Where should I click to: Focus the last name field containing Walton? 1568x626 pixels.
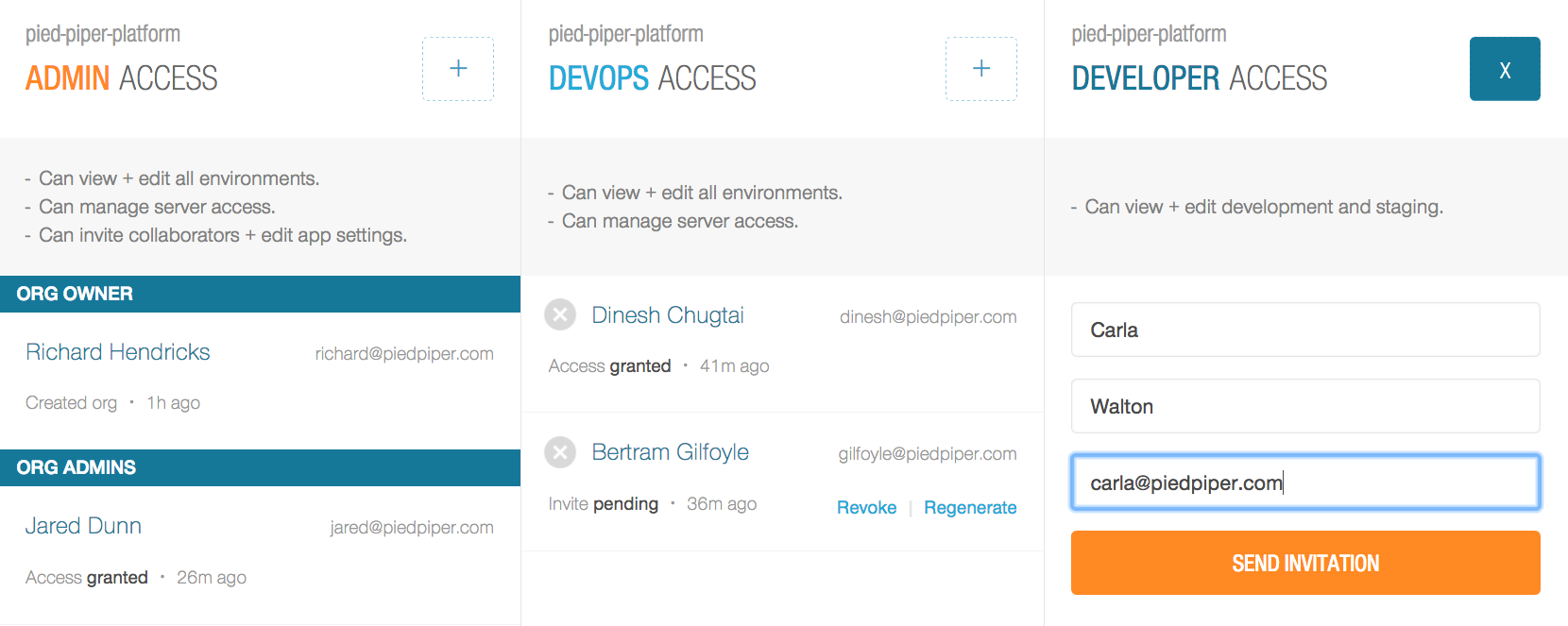coord(1305,406)
